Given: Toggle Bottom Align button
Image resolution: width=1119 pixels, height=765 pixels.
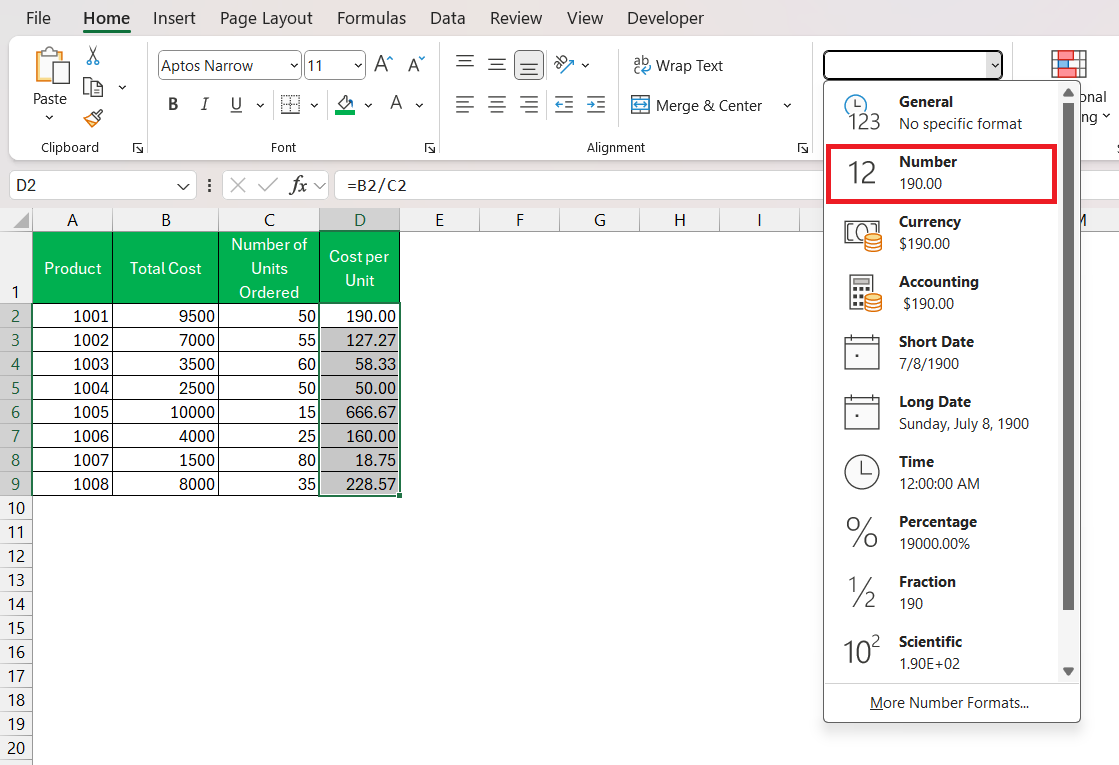Looking at the screenshot, I should tap(529, 66).
